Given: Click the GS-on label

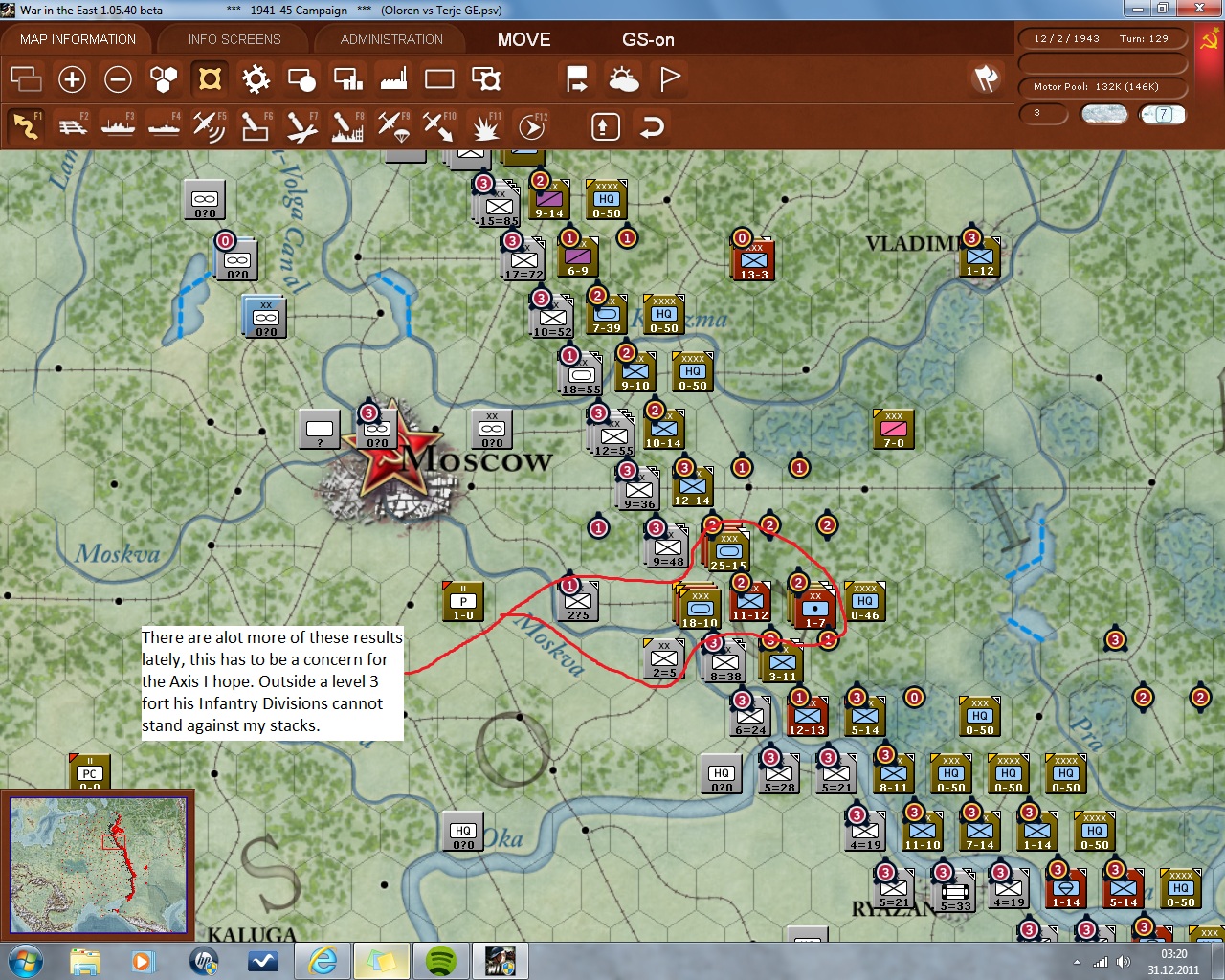Looking at the screenshot, I should pos(648,39).
